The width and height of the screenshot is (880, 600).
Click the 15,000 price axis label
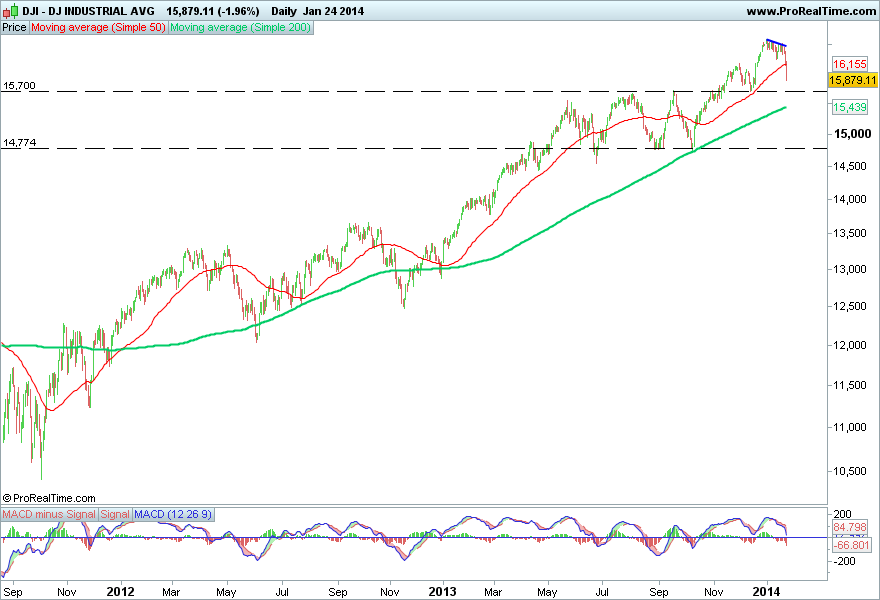point(852,134)
